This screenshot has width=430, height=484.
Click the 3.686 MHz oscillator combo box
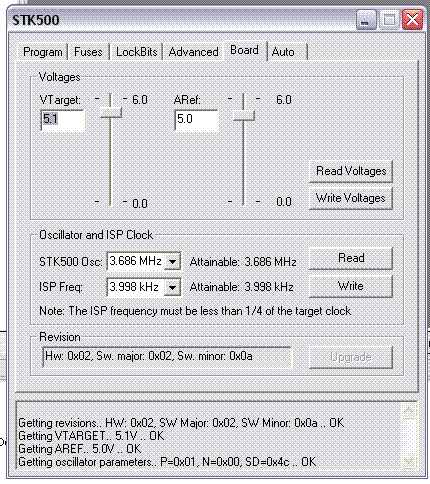coord(144,261)
